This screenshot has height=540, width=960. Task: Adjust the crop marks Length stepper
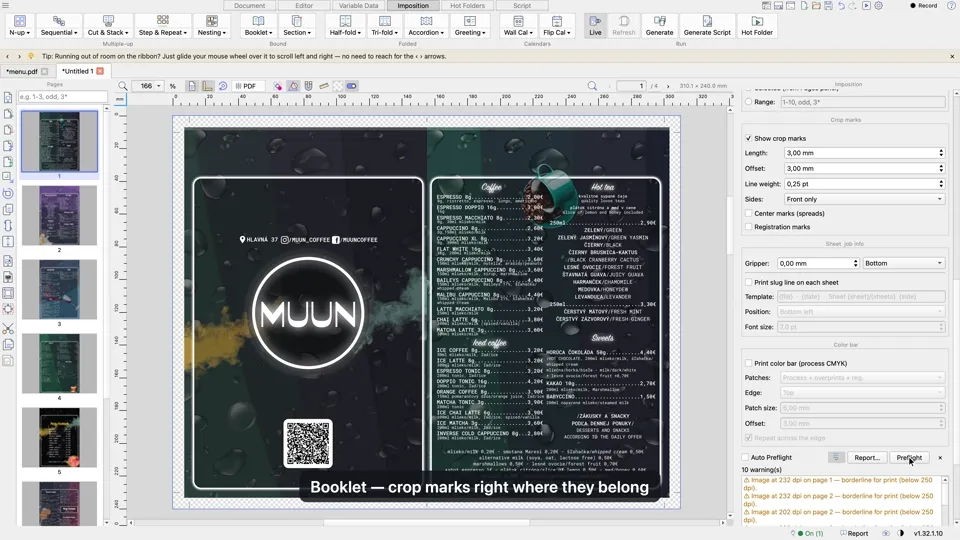point(941,153)
